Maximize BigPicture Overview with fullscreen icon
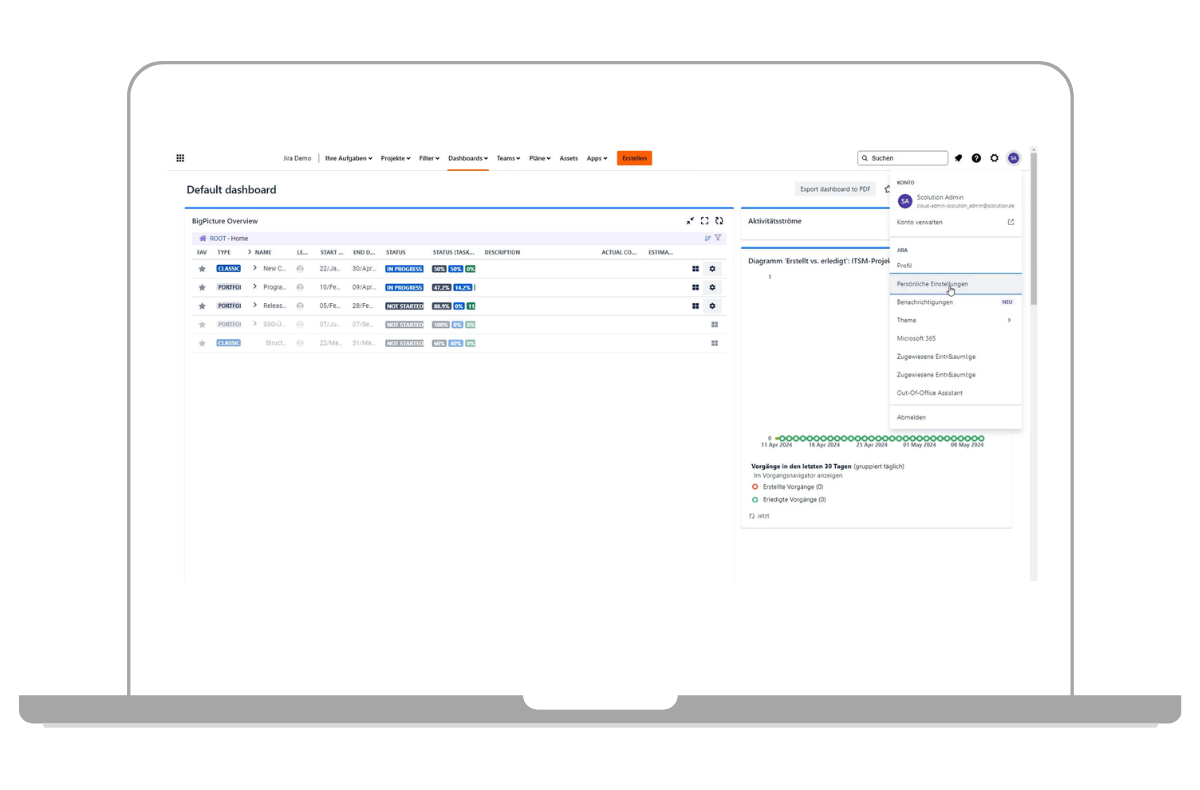Image resolution: width=1200 pixels, height=790 pixels. tap(704, 221)
